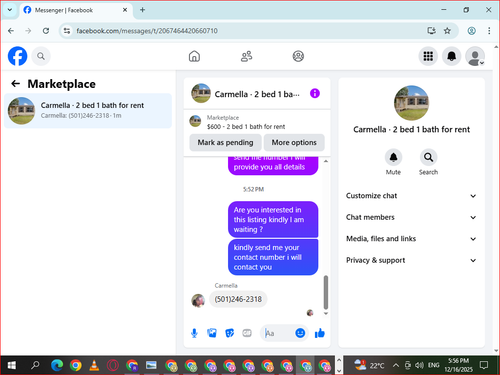Click the Facebook logo

(x=17, y=56)
